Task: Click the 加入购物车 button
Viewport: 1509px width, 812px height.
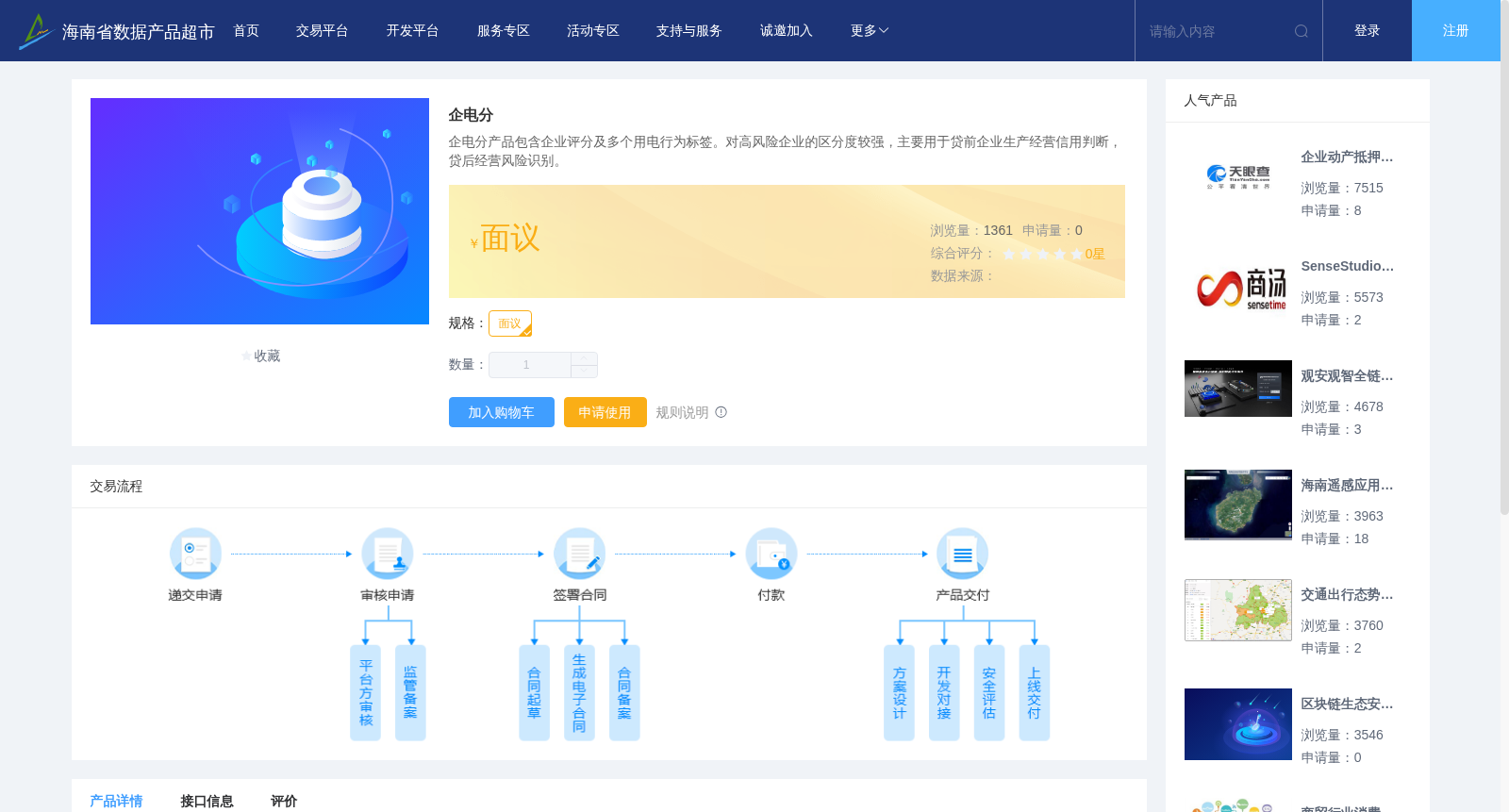Action: [x=501, y=412]
